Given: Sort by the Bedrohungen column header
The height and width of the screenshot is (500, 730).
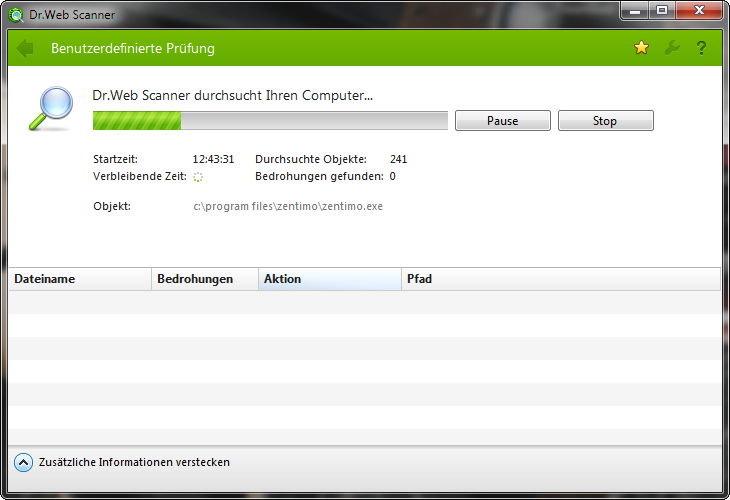Looking at the screenshot, I should click(x=205, y=279).
